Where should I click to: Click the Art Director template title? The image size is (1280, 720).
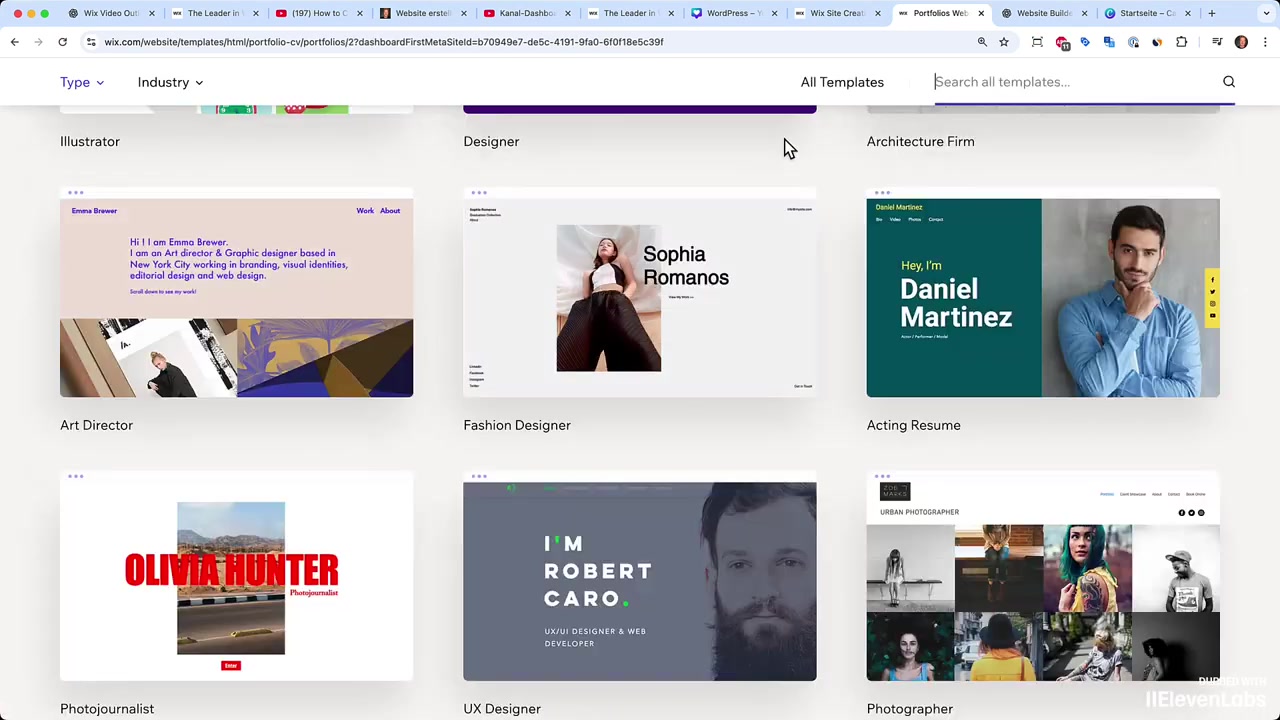[96, 425]
